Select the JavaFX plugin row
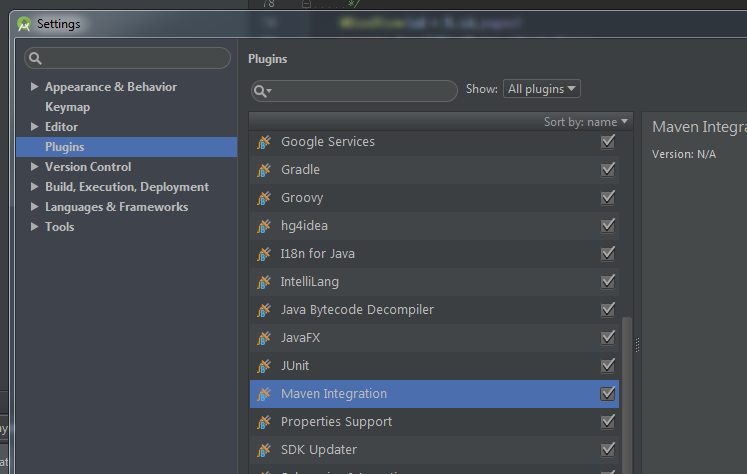Image resolution: width=747 pixels, height=474 pixels. pyautogui.click(x=434, y=338)
